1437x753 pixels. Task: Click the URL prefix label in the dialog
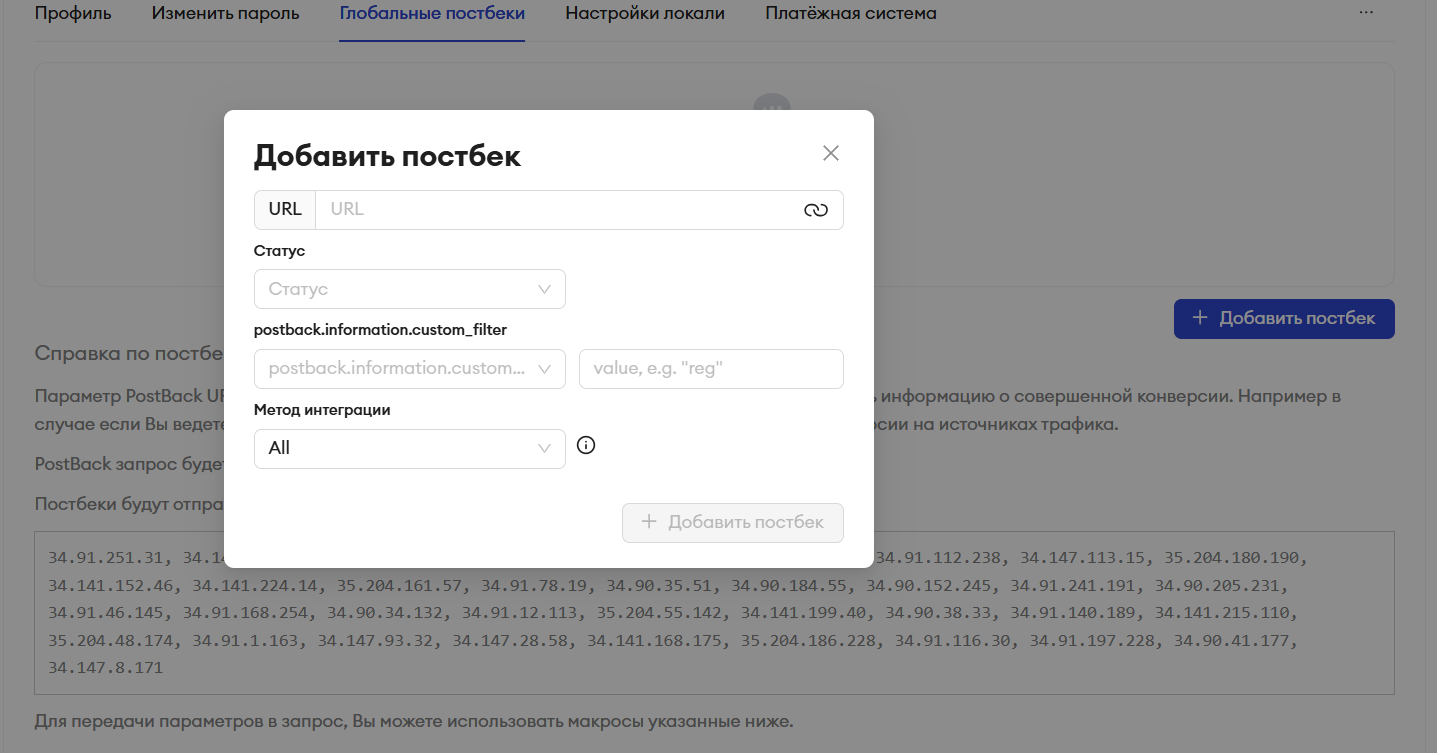click(x=285, y=210)
